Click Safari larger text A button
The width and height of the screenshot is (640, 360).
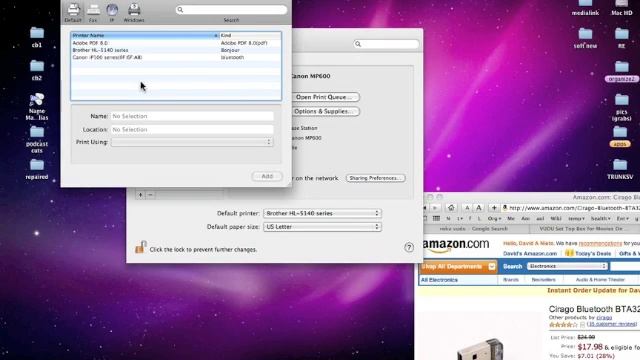pyautogui.click(x=479, y=208)
